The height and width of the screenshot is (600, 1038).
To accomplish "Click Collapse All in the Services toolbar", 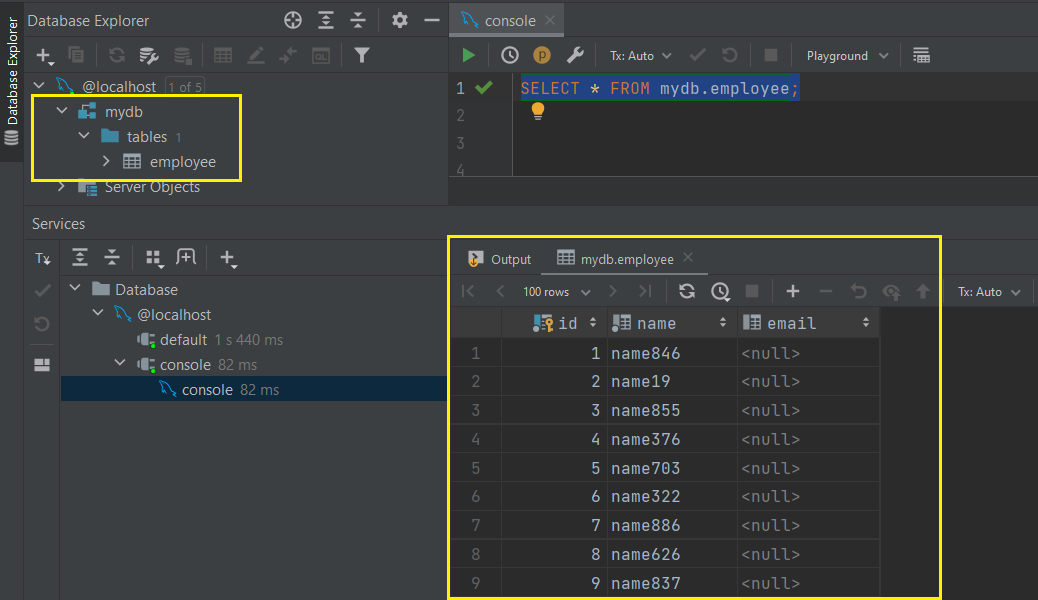I will pos(112,257).
